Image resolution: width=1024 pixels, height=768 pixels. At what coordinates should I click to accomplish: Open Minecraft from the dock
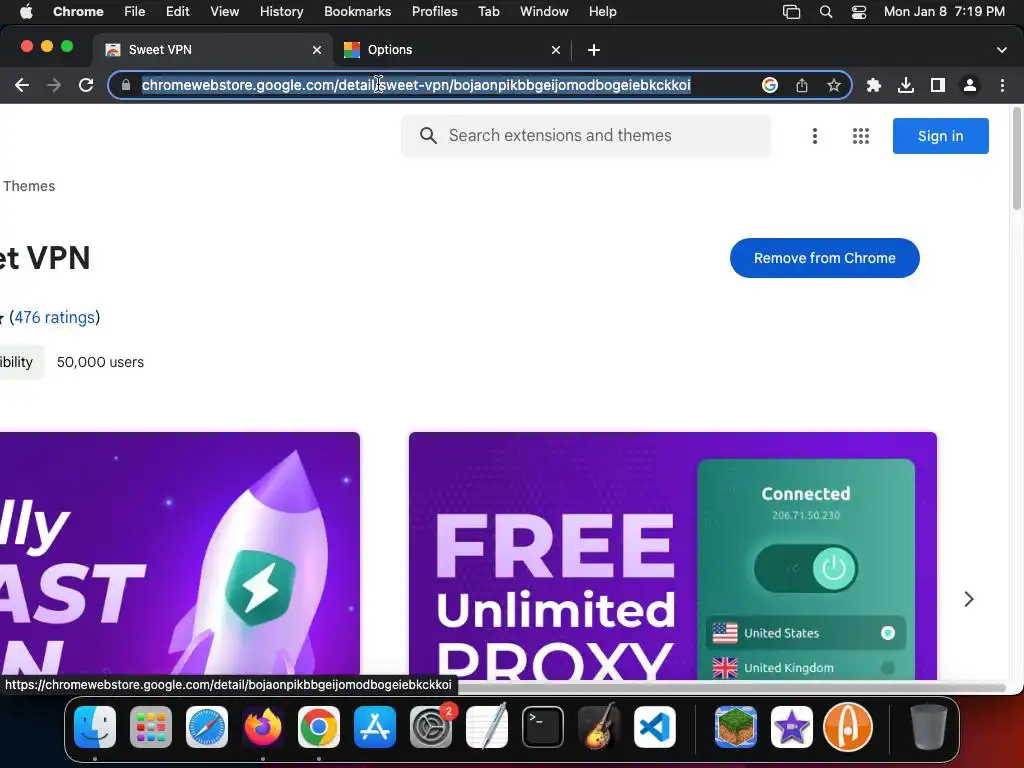735,727
